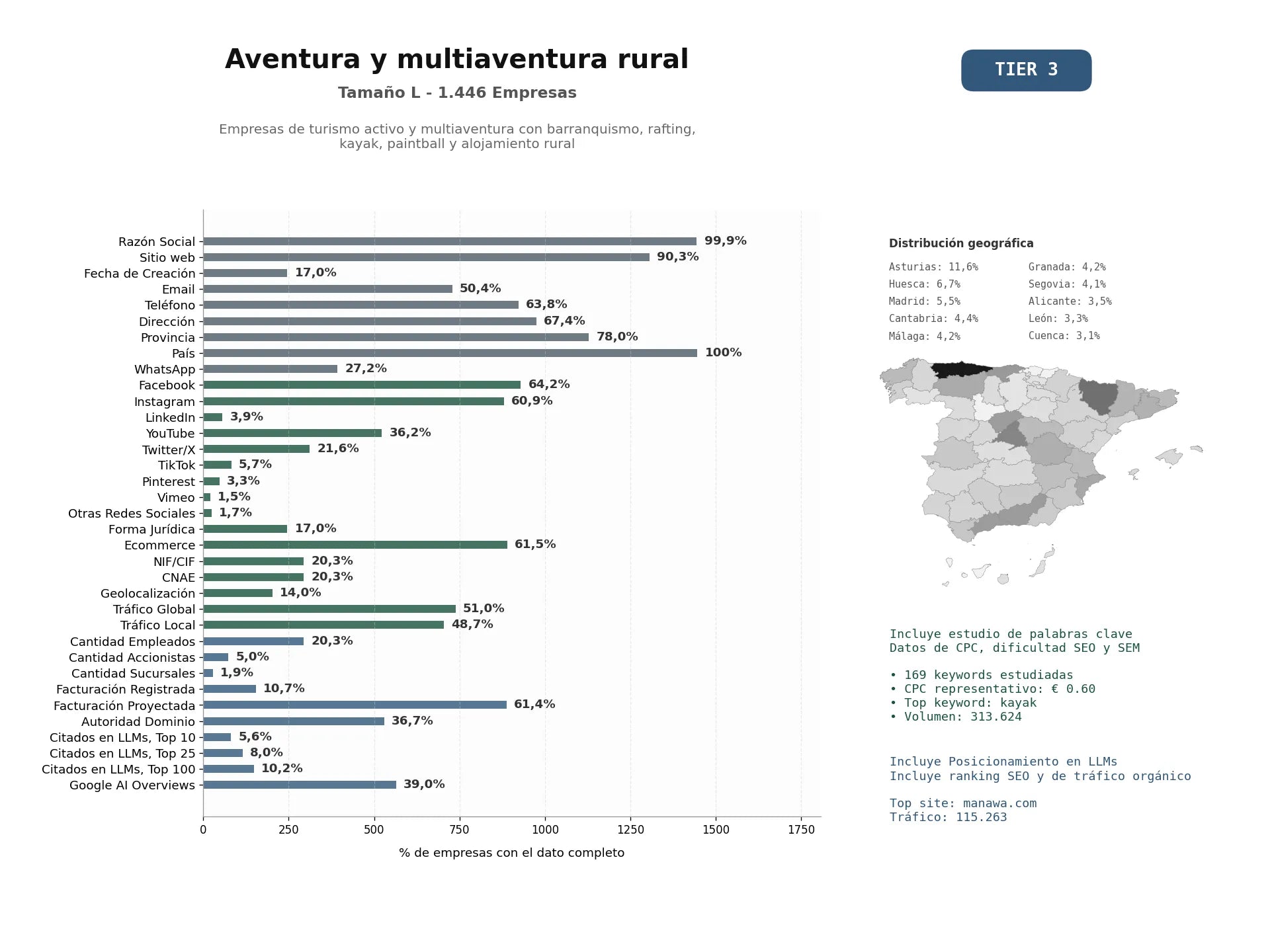
Task: Select the 'Razón Social' row label
Action: (157, 242)
